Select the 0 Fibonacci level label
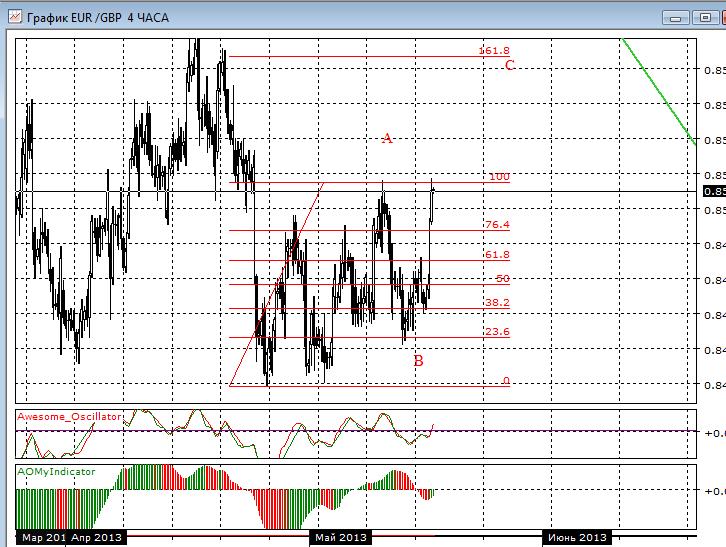This screenshot has width=726, height=547. click(506, 380)
